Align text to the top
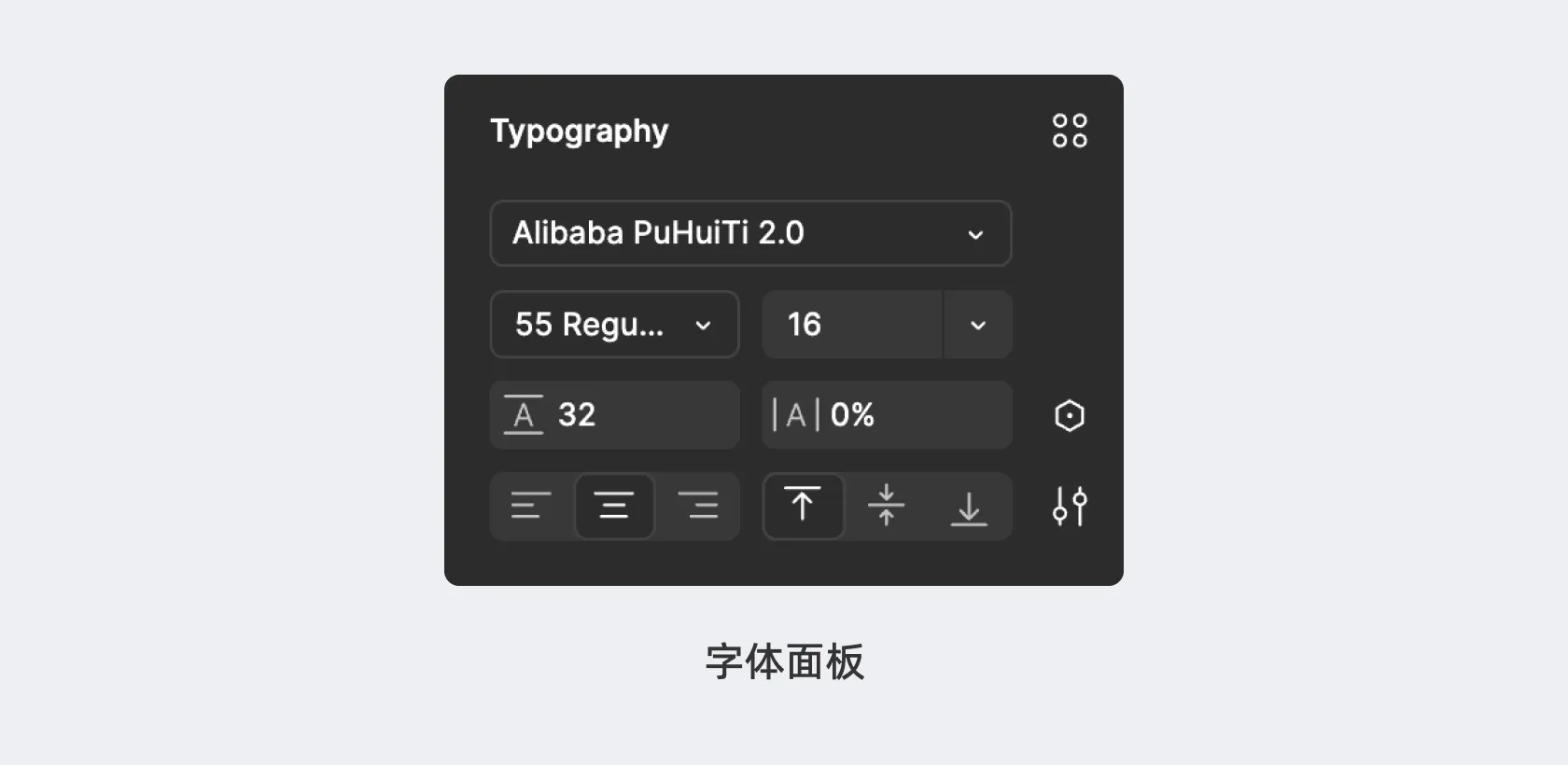Viewport: 1568px width, 765px height. tap(803, 507)
